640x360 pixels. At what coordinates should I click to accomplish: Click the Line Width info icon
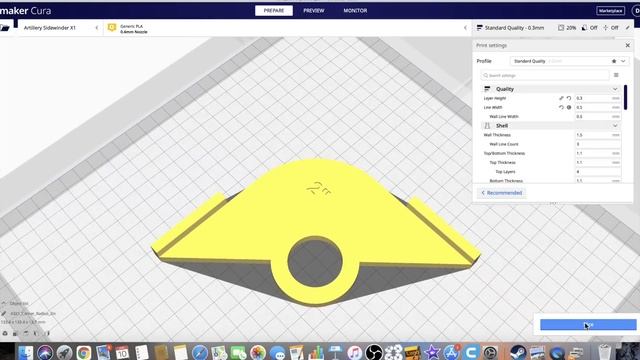(569, 107)
